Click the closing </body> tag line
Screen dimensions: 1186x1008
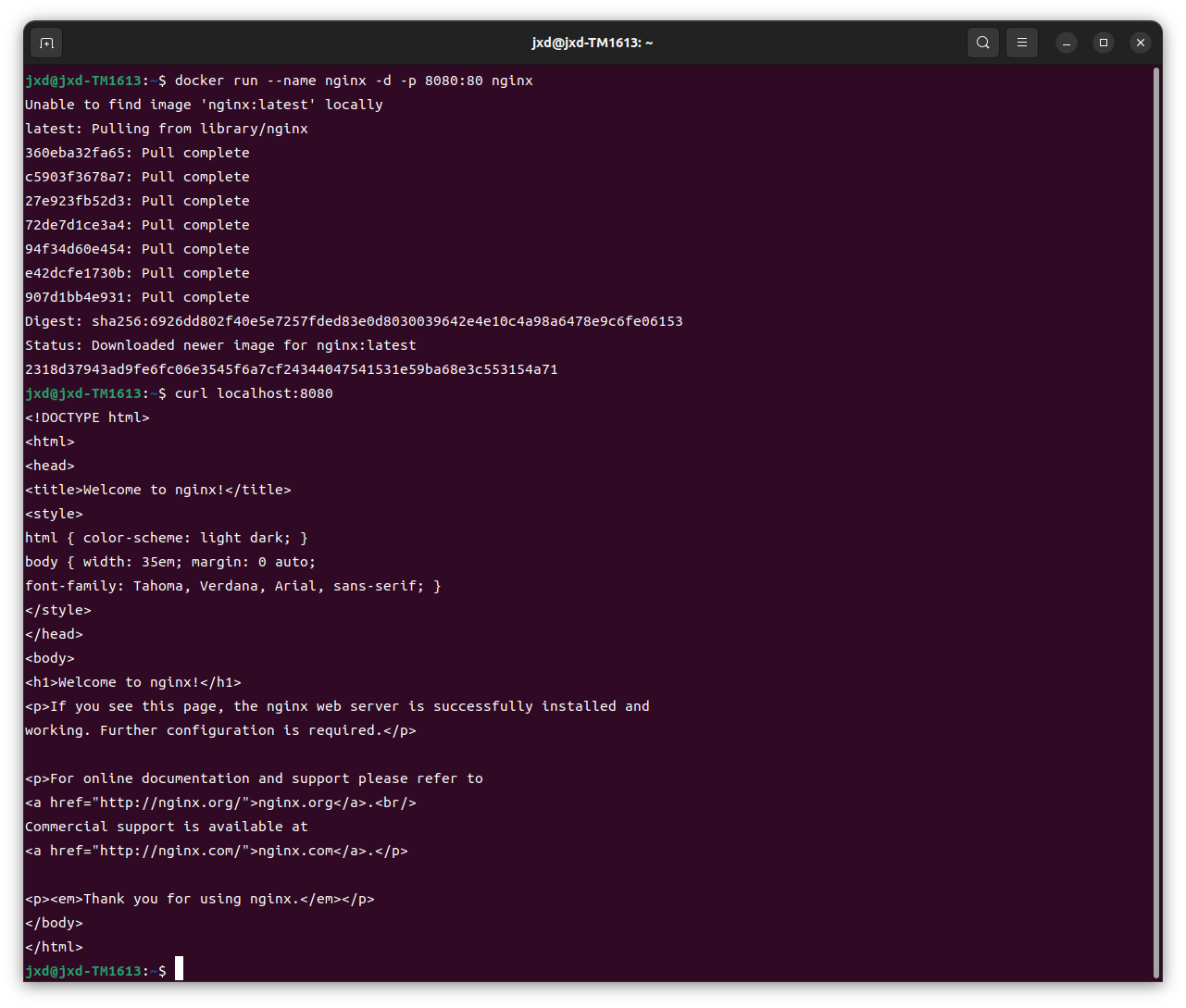[x=54, y=923]
